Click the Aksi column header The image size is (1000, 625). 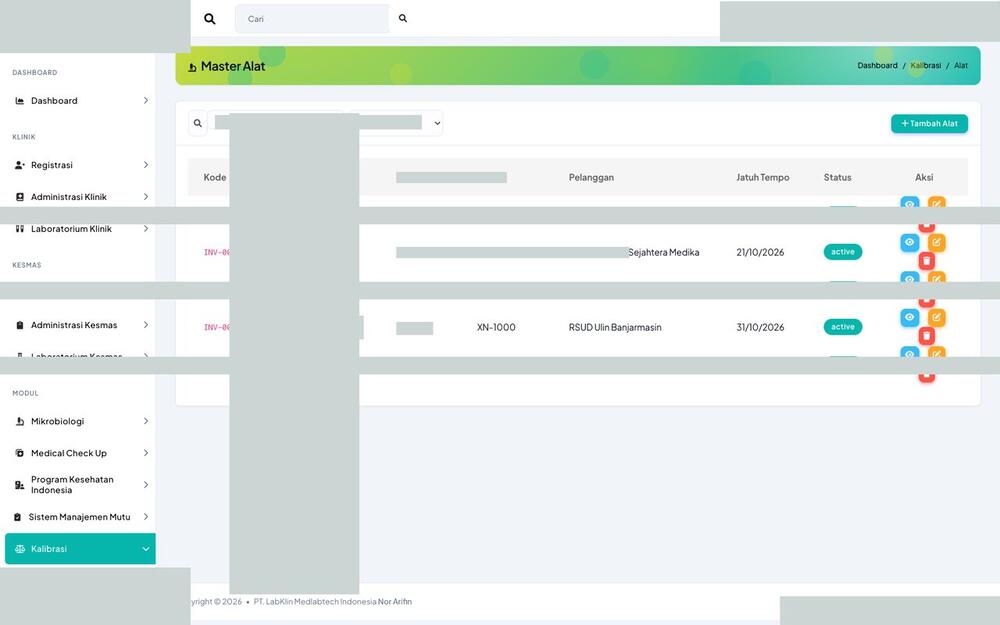click(924, 177)
